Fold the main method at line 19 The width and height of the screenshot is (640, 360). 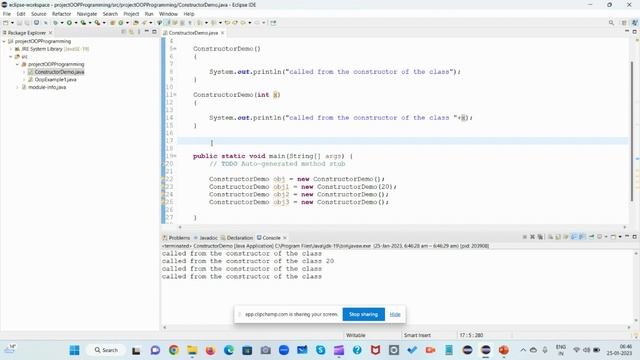[x=175, y=156]
